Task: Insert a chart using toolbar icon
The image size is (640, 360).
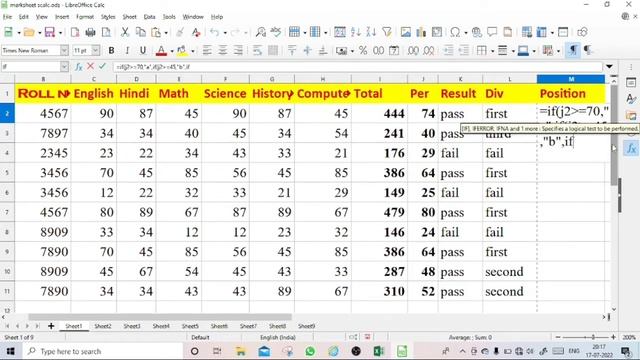Action: (421, 32)
